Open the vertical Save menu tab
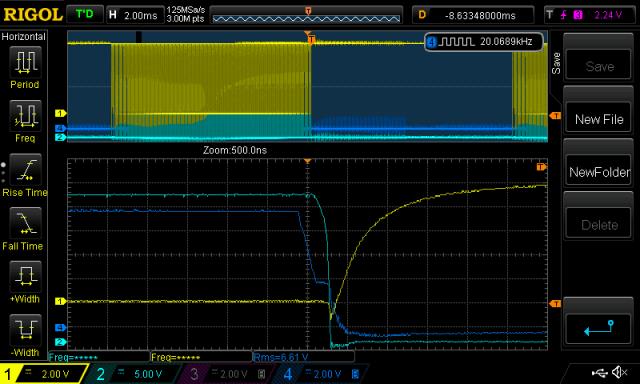The width and height of the screenshot is (640, 384). coord(556,63)
